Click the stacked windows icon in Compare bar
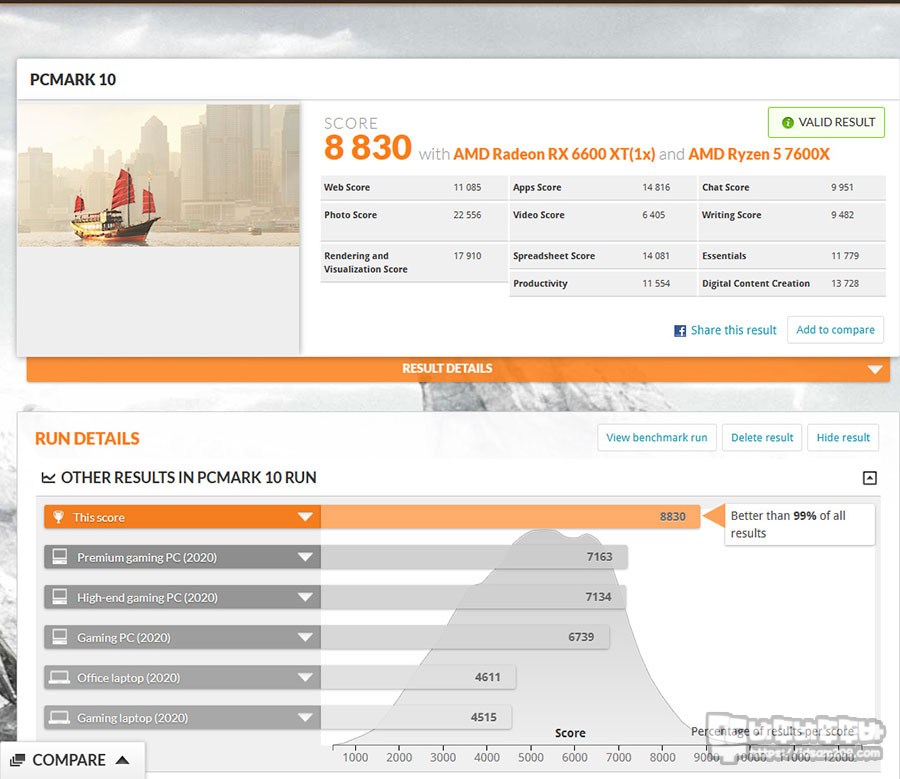 [x=18, y=760]
